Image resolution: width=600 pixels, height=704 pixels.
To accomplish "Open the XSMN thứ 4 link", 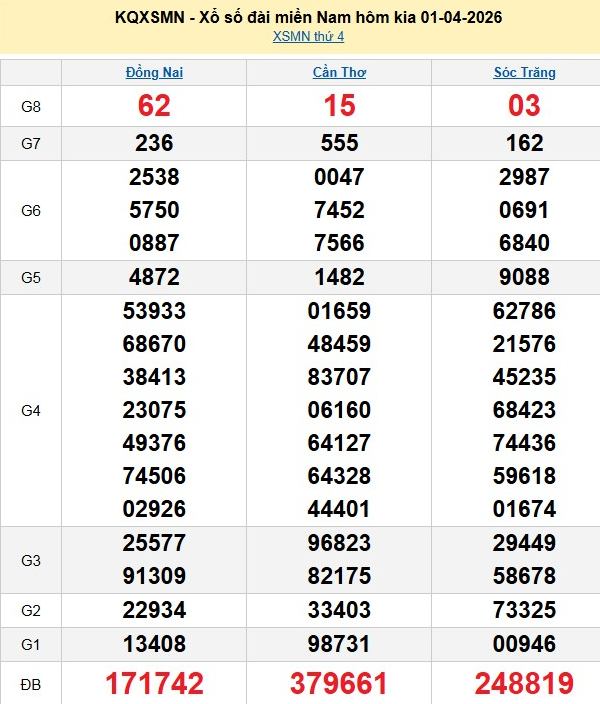I will (x=308, y=37).
